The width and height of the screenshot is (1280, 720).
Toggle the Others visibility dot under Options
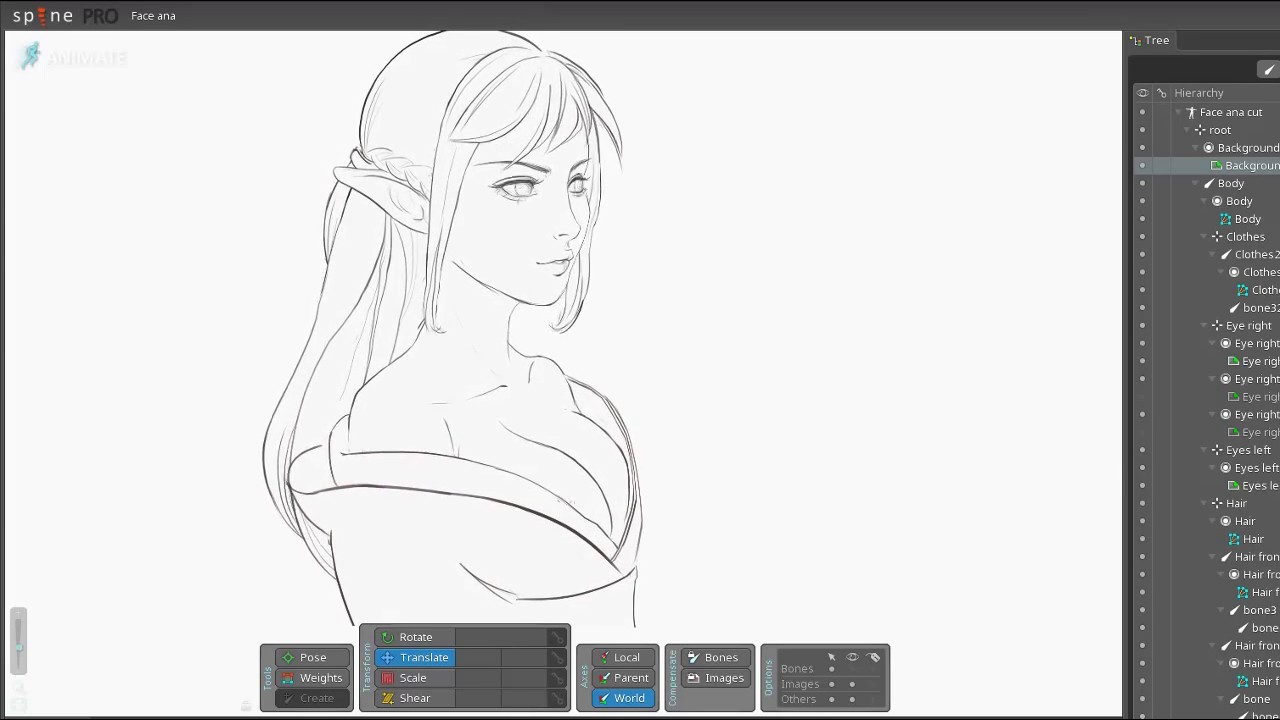point(852,700)
